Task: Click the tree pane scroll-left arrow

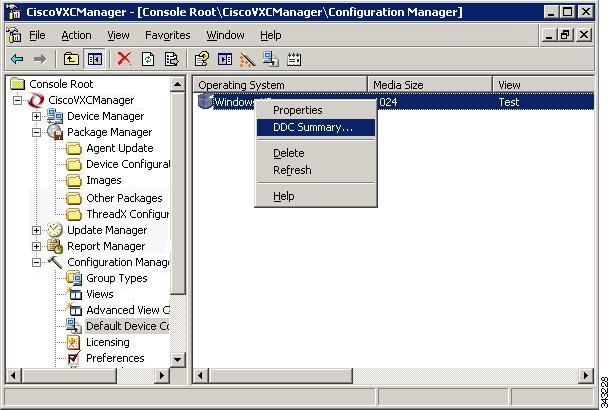Action: (x=14, y=376)
